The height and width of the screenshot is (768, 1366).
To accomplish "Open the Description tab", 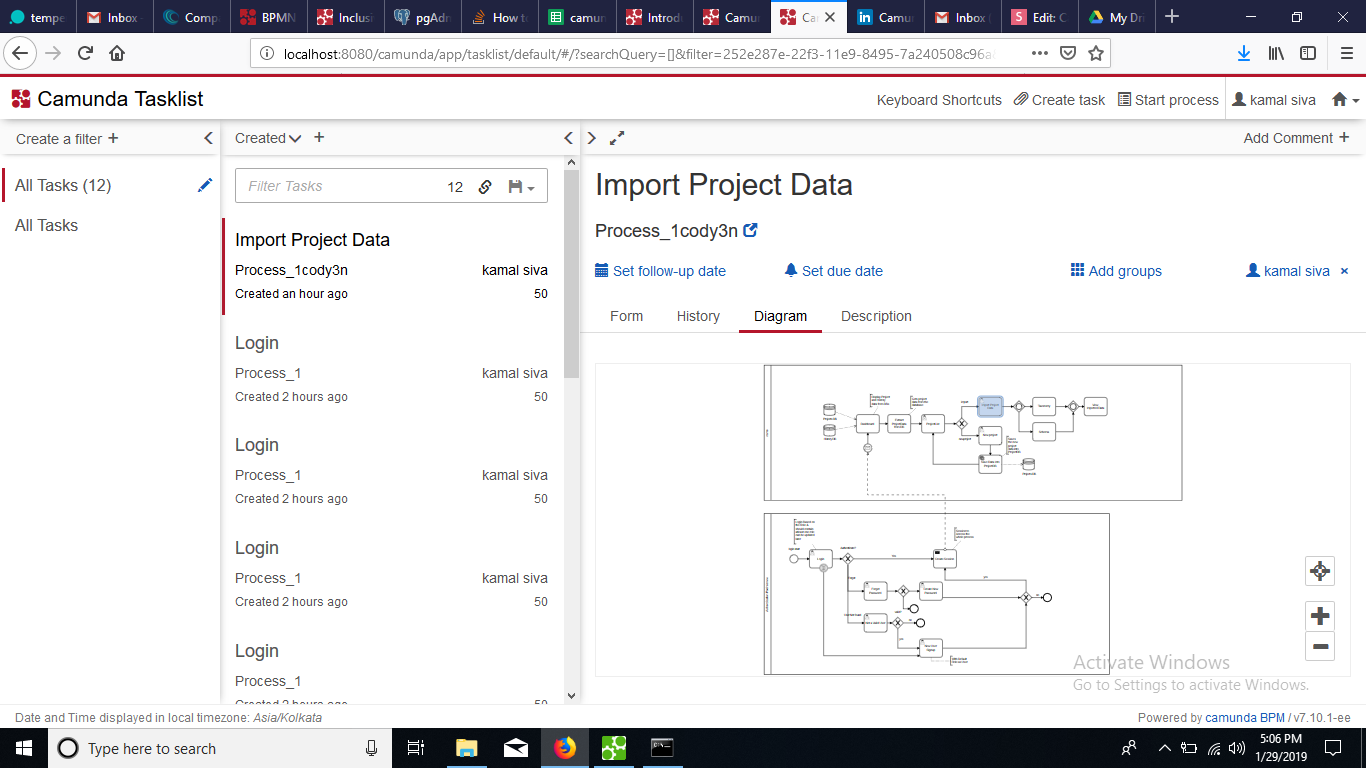I will [x=876, y=316].
